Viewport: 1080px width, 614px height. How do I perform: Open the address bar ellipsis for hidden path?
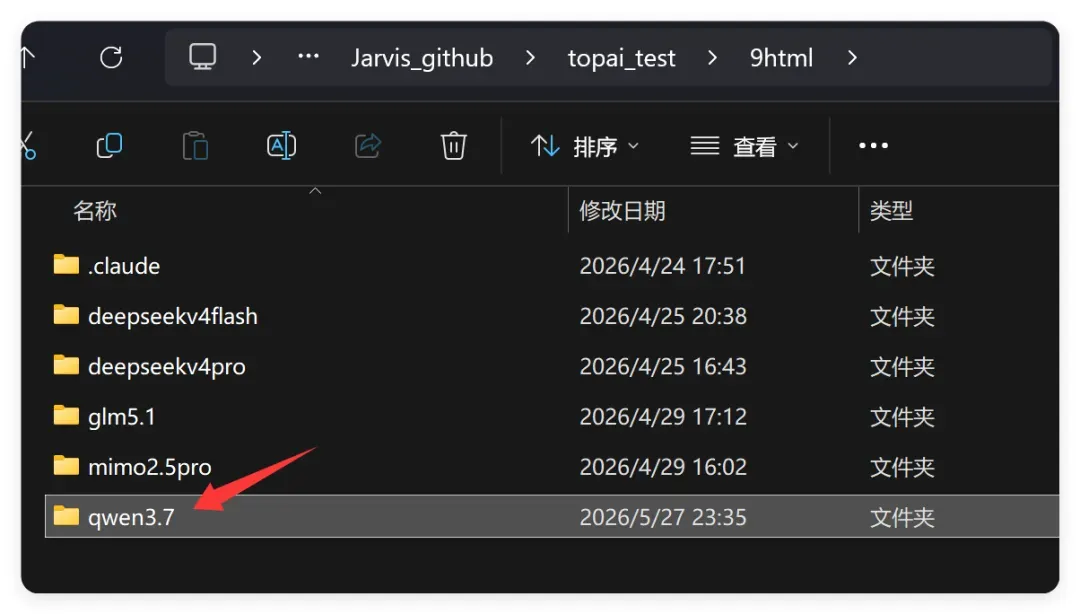tap(308, 57)
